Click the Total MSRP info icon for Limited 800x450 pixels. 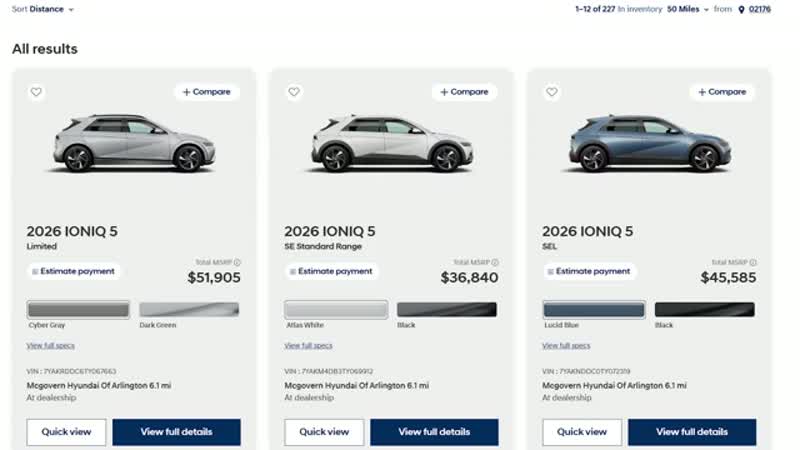[x=237, y=262]
